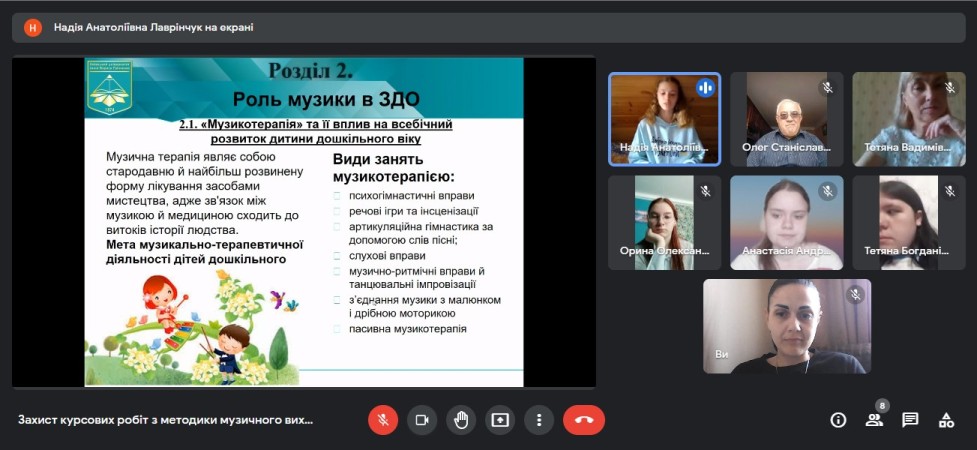Click slide title Розділ 2.
This screenshot has height=450, width=977.
coord(310,71)
